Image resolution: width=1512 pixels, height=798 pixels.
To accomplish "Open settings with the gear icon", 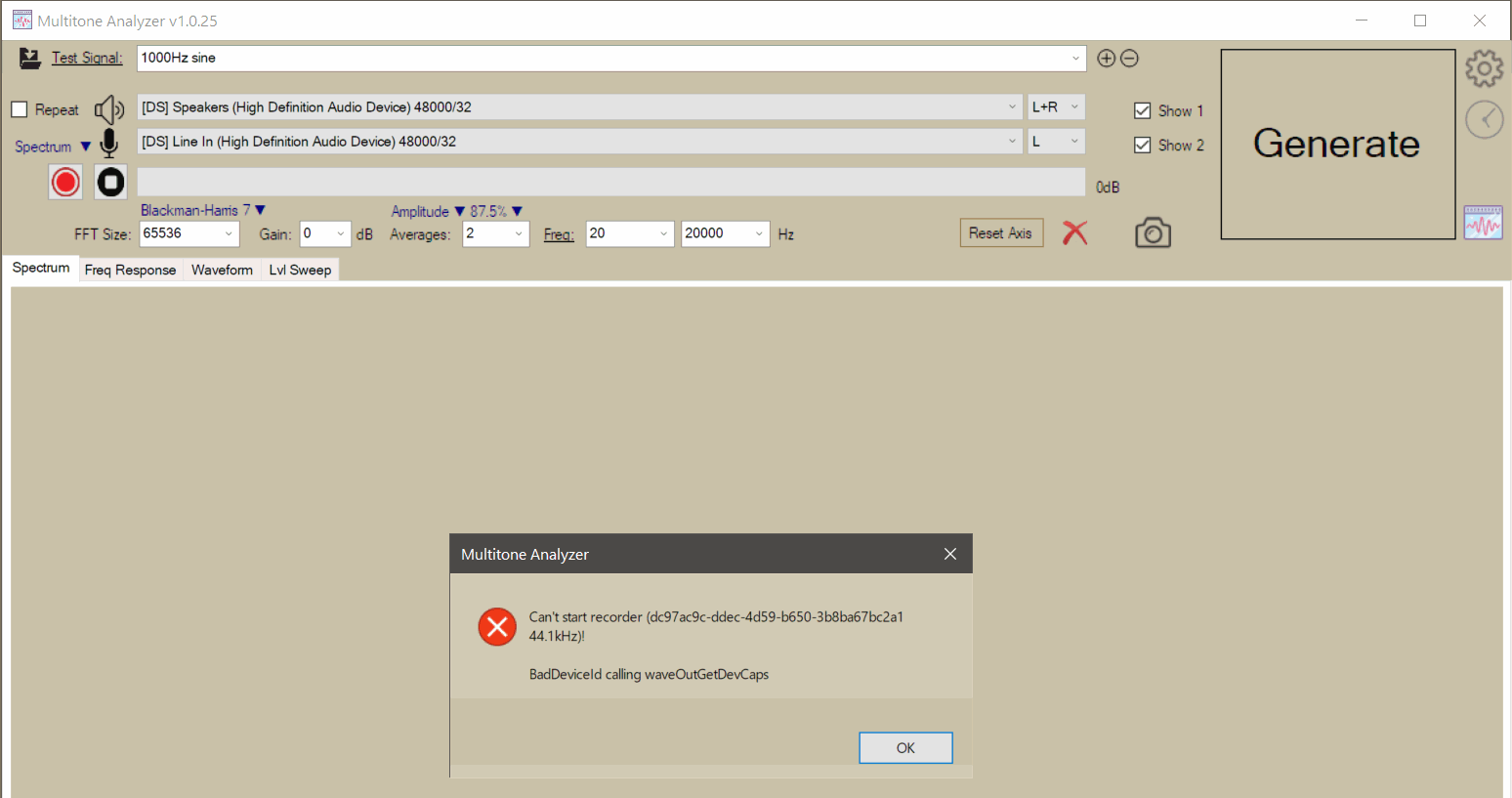I will tap(1484, 68).
